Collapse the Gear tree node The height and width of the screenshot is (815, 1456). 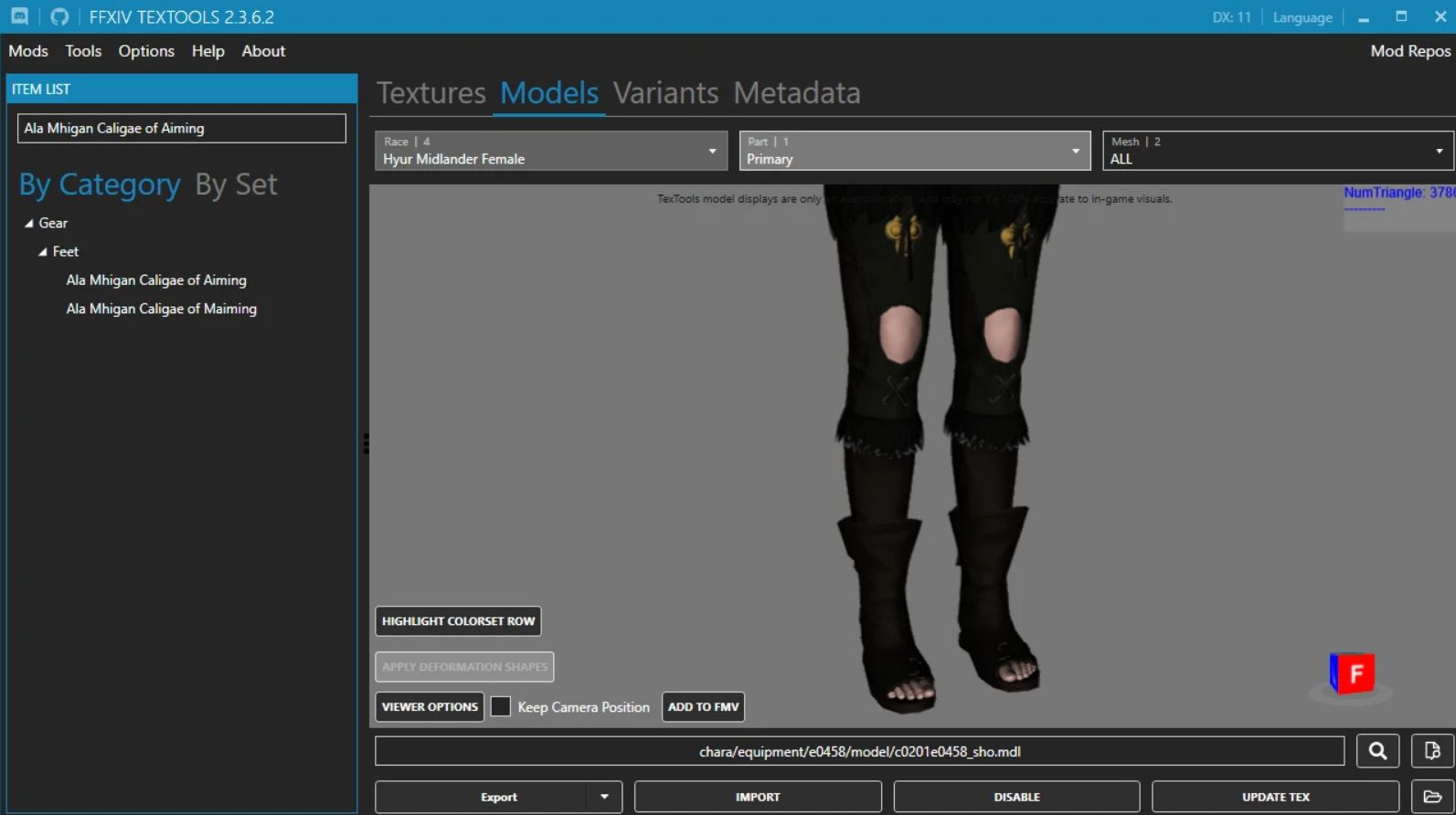29,223
